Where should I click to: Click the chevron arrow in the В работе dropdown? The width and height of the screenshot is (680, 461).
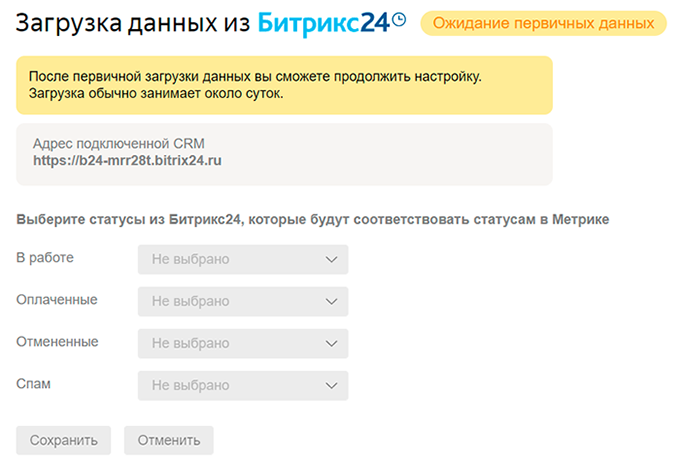coord(333,260)
